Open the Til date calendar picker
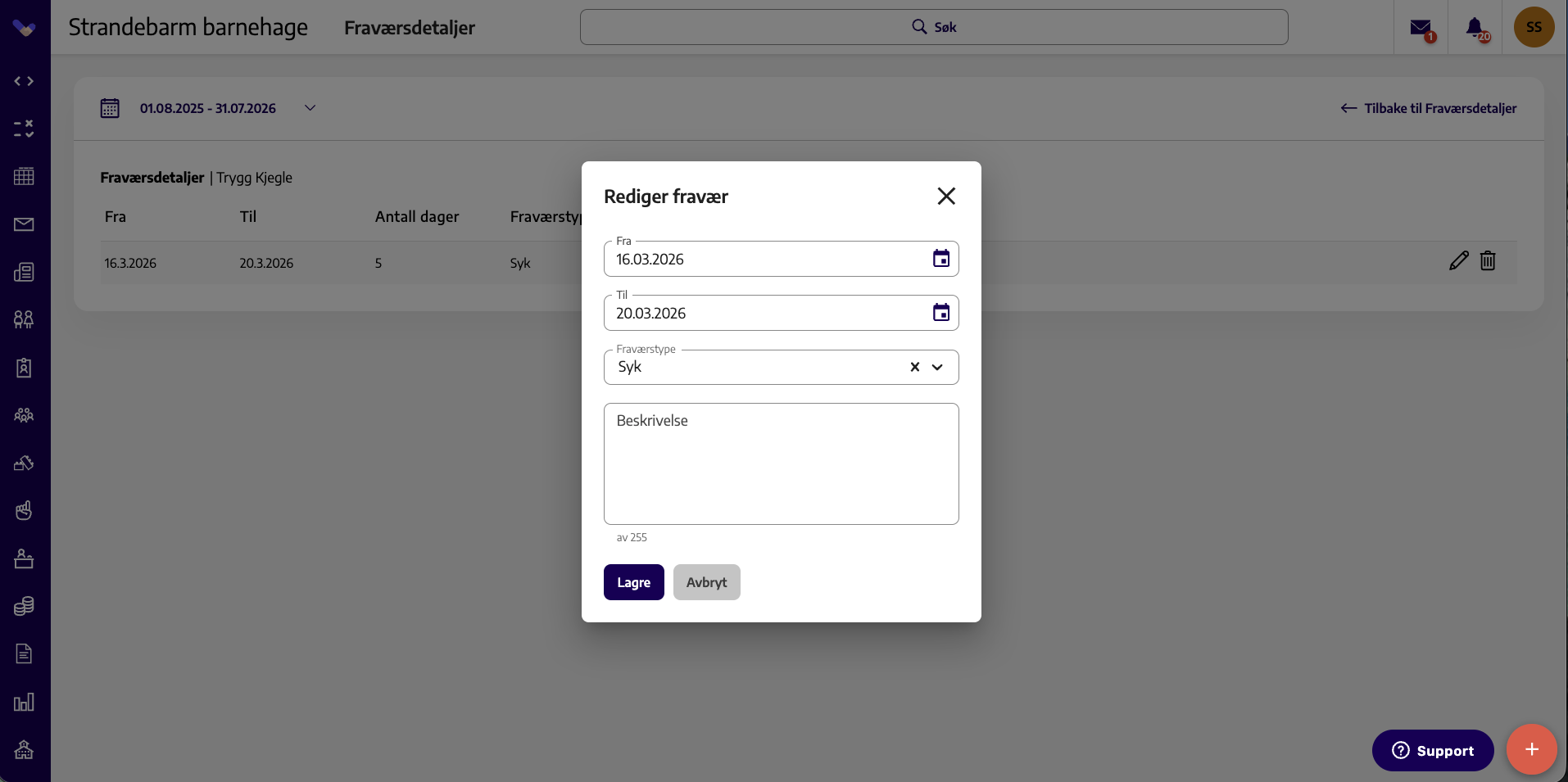Screen dimensions: 1568x782 tap(941, 313)
